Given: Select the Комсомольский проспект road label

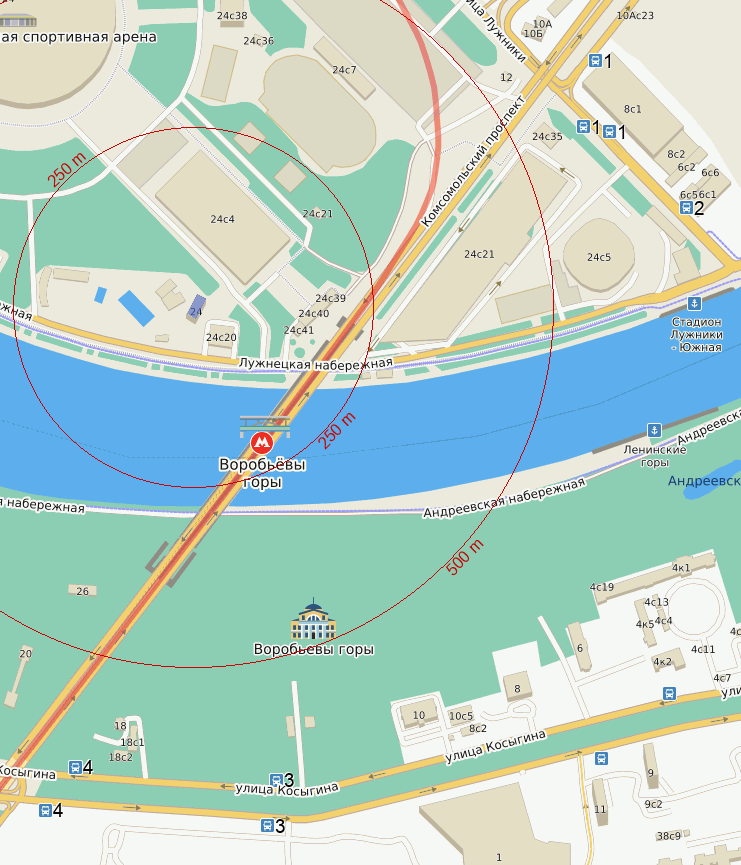Looking at the screenshot, I should [472, 162].
